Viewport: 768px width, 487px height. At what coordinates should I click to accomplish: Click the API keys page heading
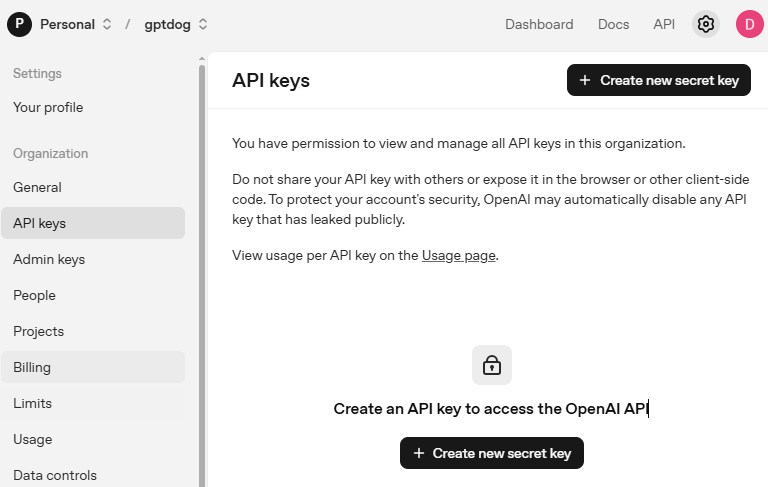click(271, 80)
